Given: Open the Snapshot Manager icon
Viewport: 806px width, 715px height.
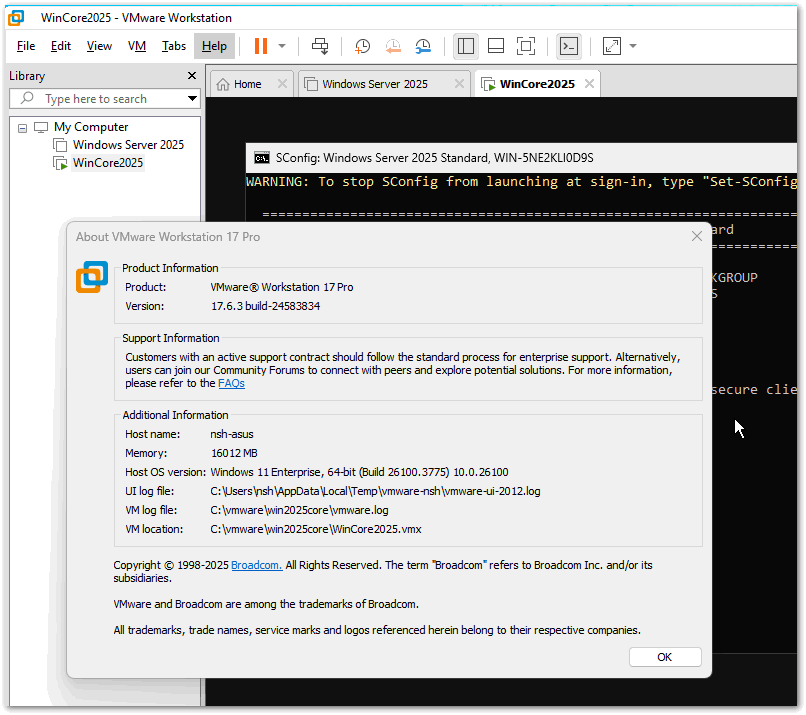Looking at the screenshot, I should (424, 46).
